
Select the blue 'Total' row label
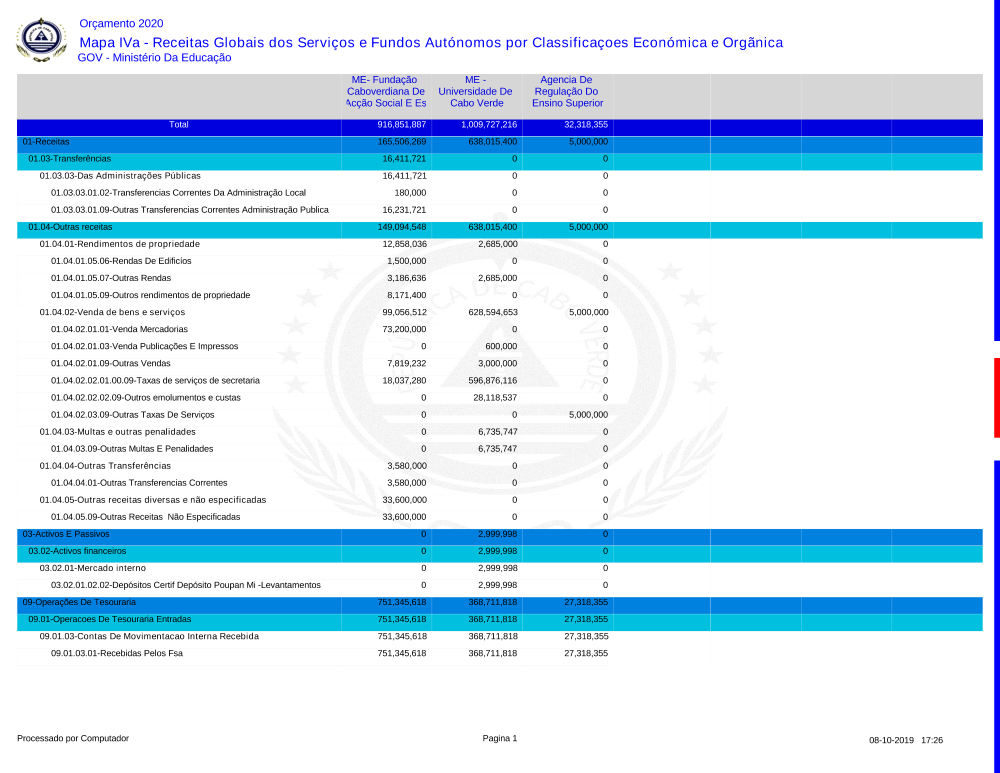[179, 125]
